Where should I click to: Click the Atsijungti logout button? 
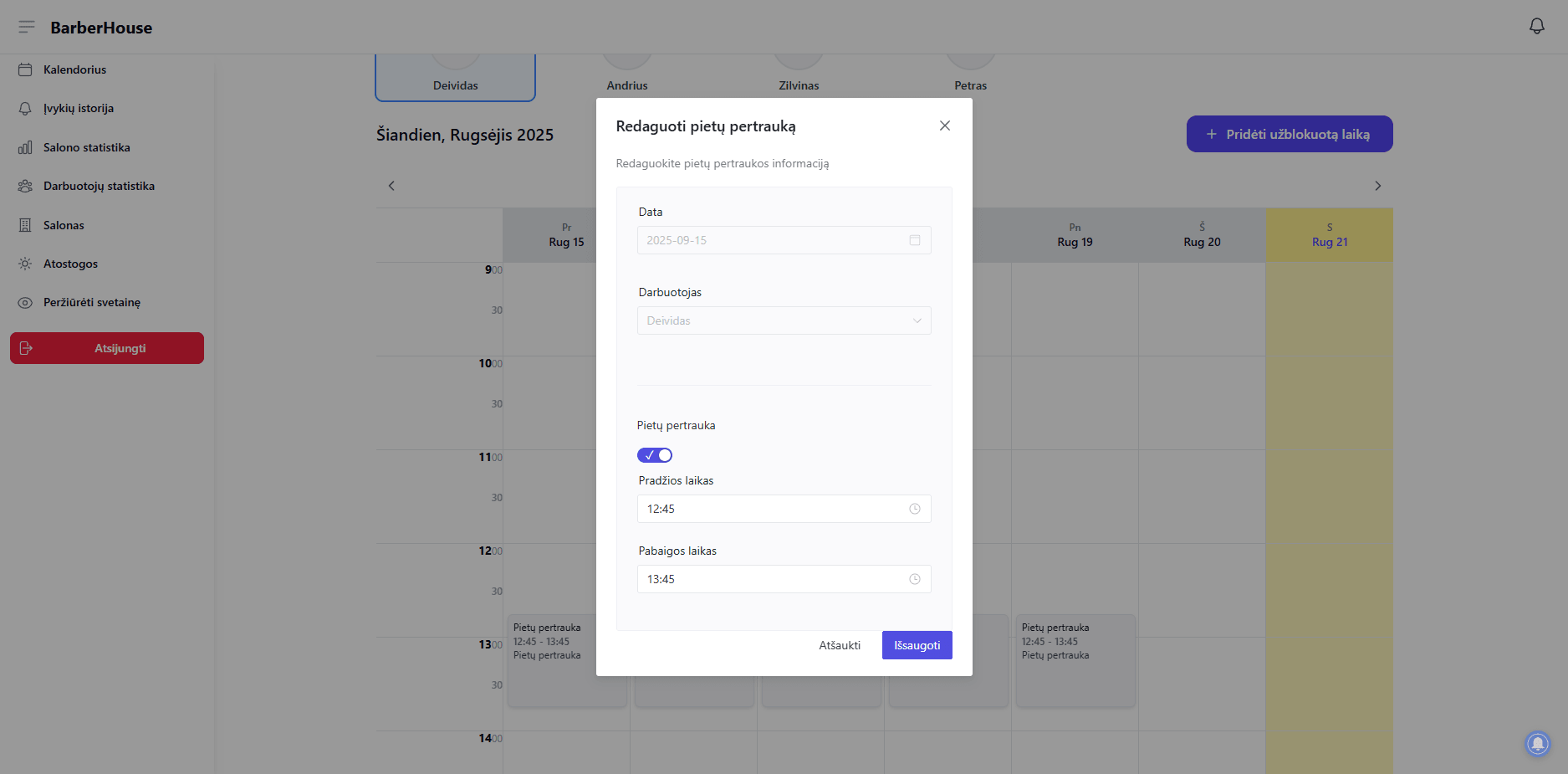(107, 348)
